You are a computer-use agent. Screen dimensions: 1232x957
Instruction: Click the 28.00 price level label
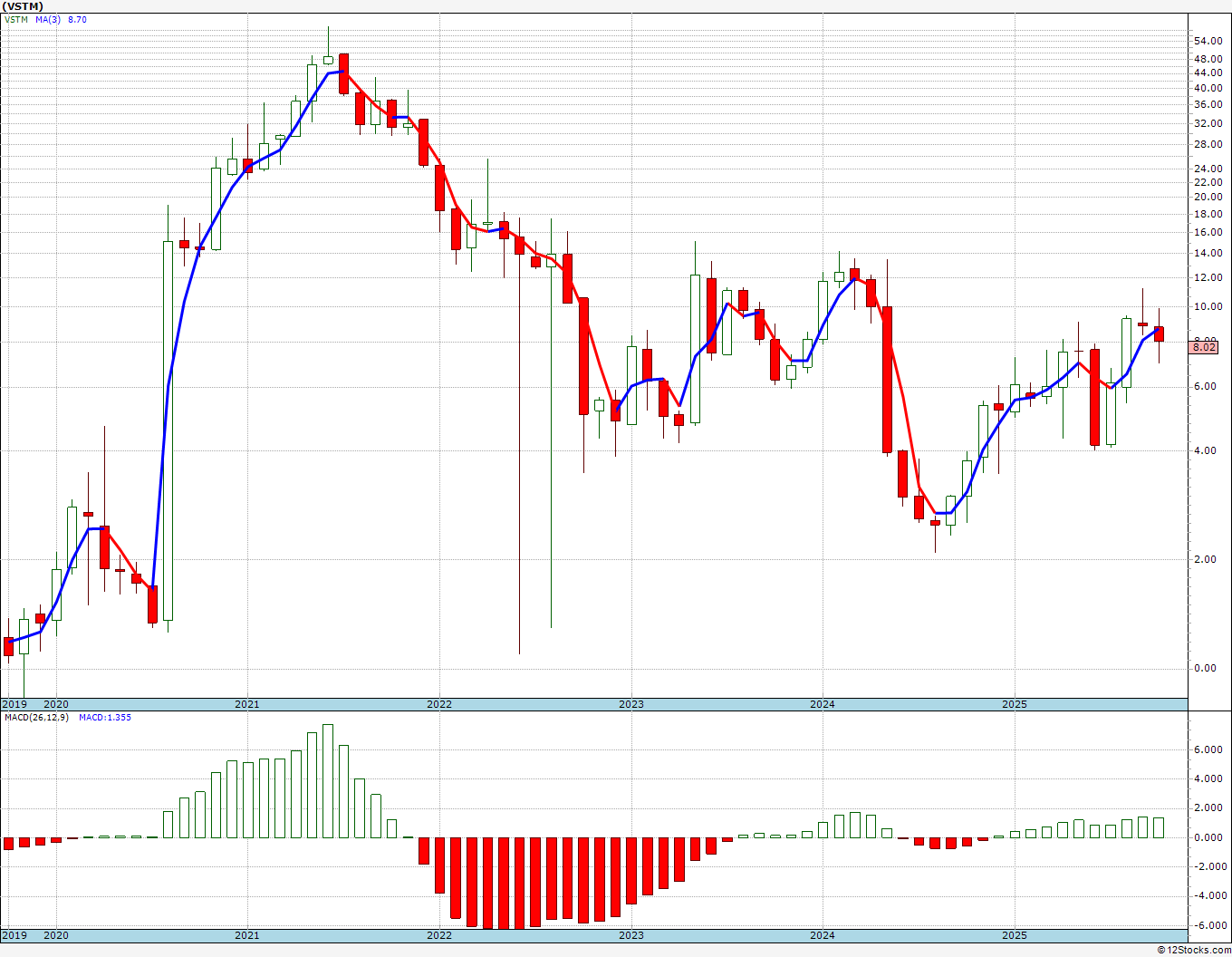pos(1207,144)
